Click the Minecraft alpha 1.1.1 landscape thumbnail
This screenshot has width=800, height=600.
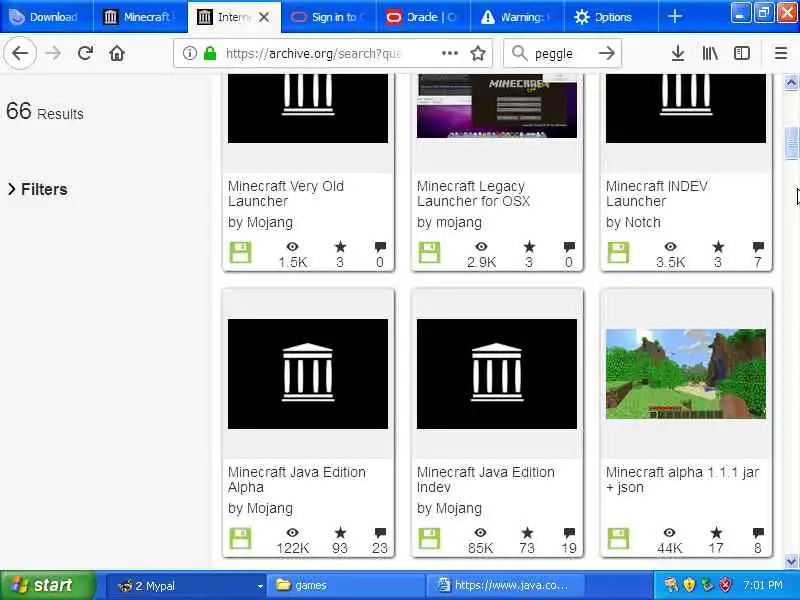686,374
